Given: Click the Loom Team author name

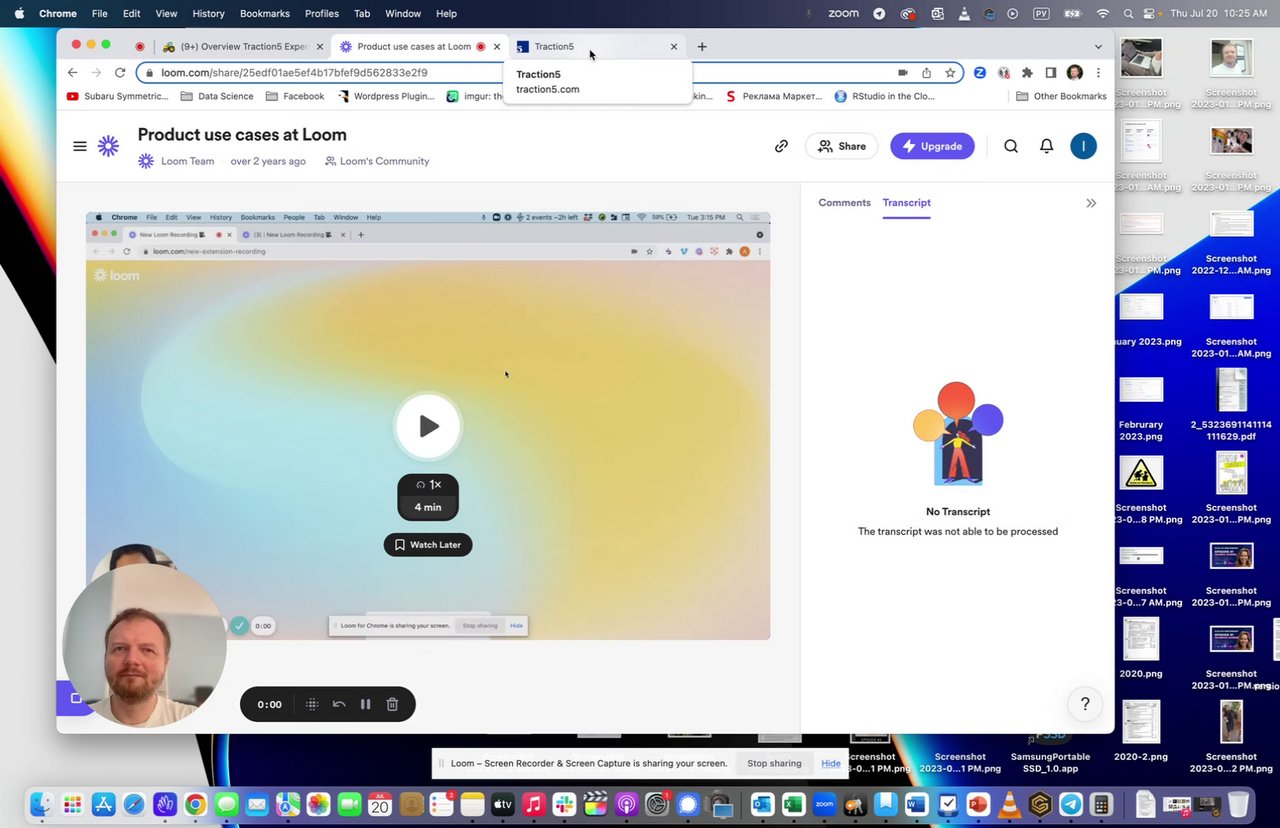Looking at the screenshot, I should [x=187, y=161].
